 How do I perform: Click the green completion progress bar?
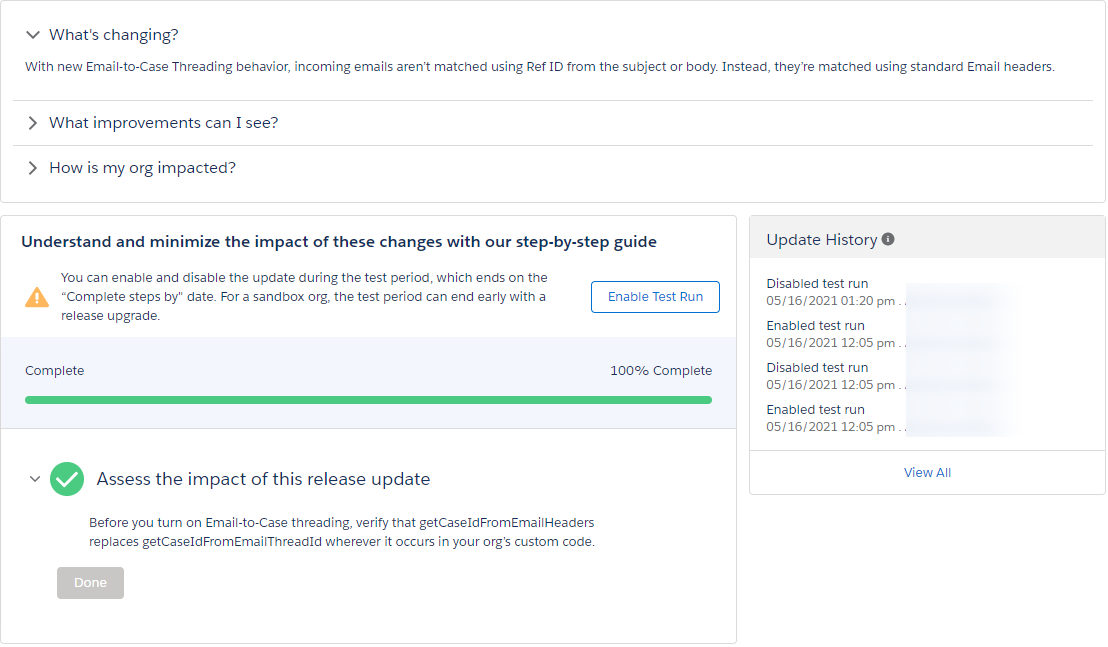click(x=368, y=400)
